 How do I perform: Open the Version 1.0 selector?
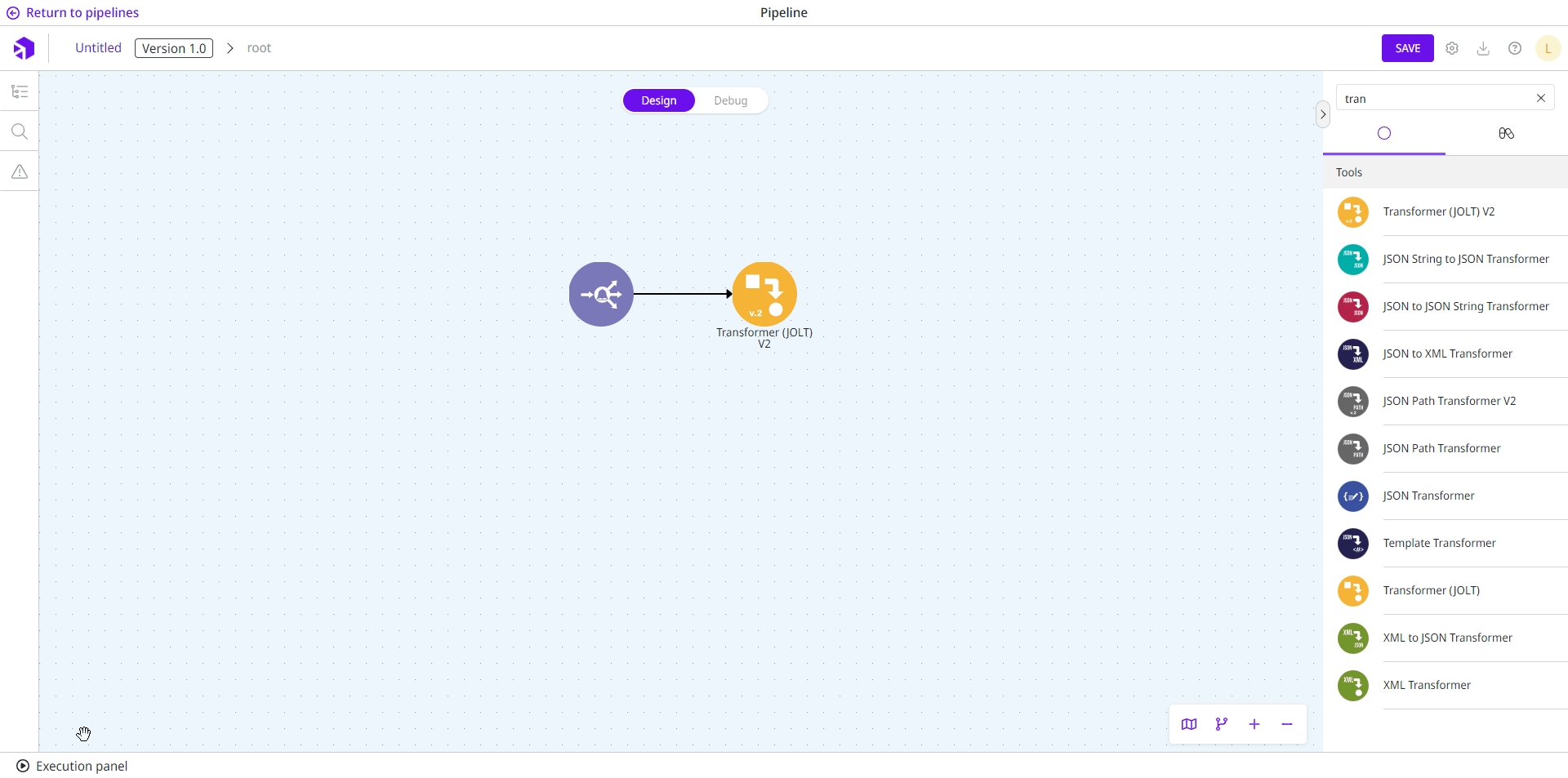coord(174,48)
